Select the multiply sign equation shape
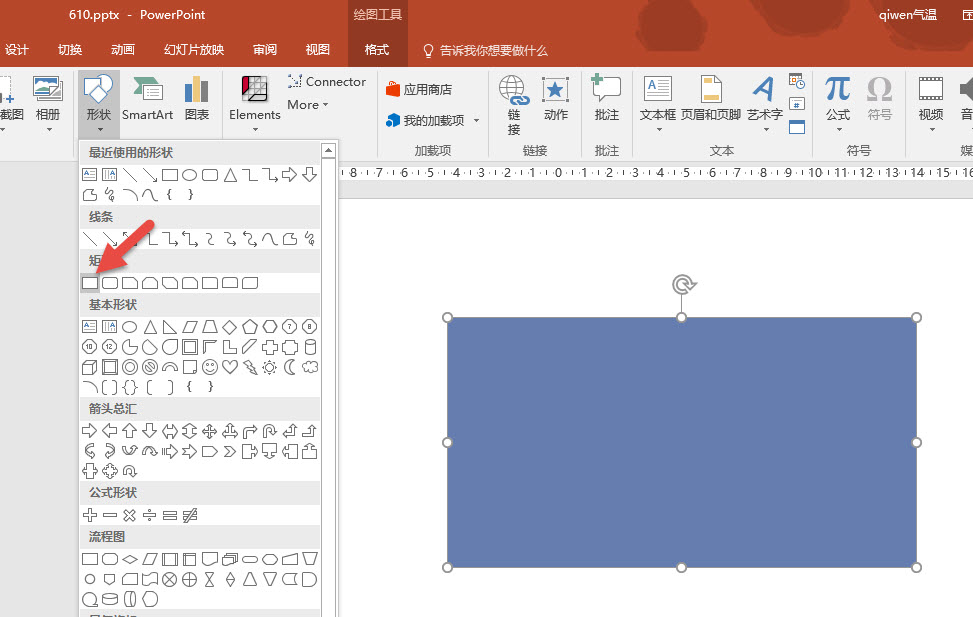Screen dimensions: 973x617 129,515
